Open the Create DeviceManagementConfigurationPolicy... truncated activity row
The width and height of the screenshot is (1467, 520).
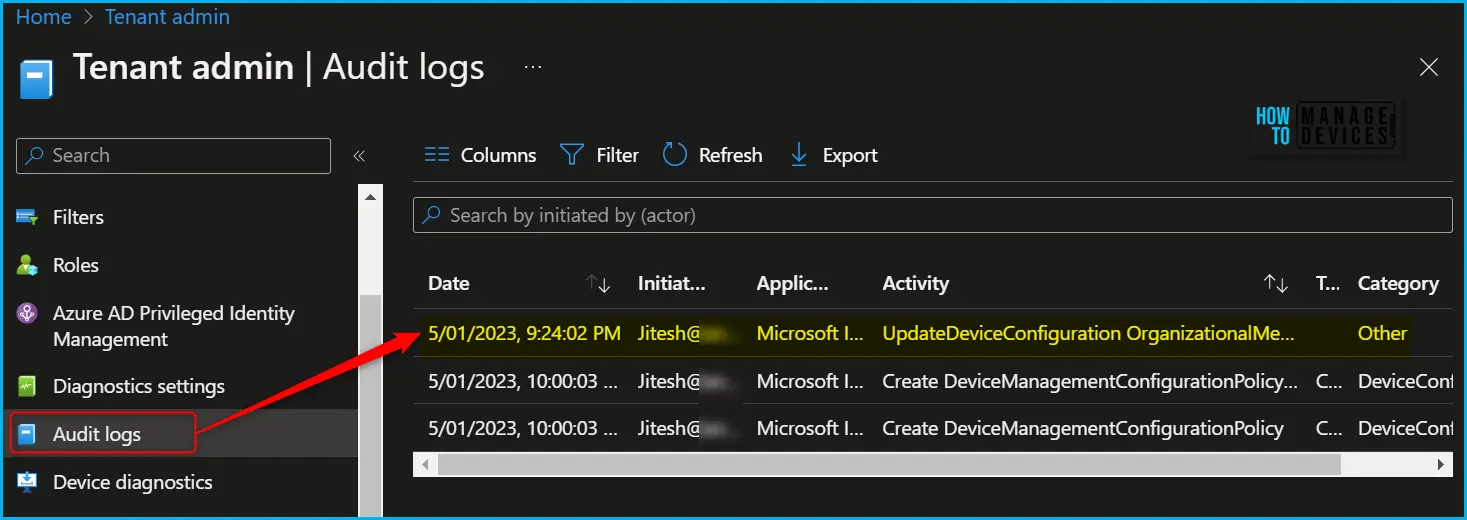(1090, 381)
